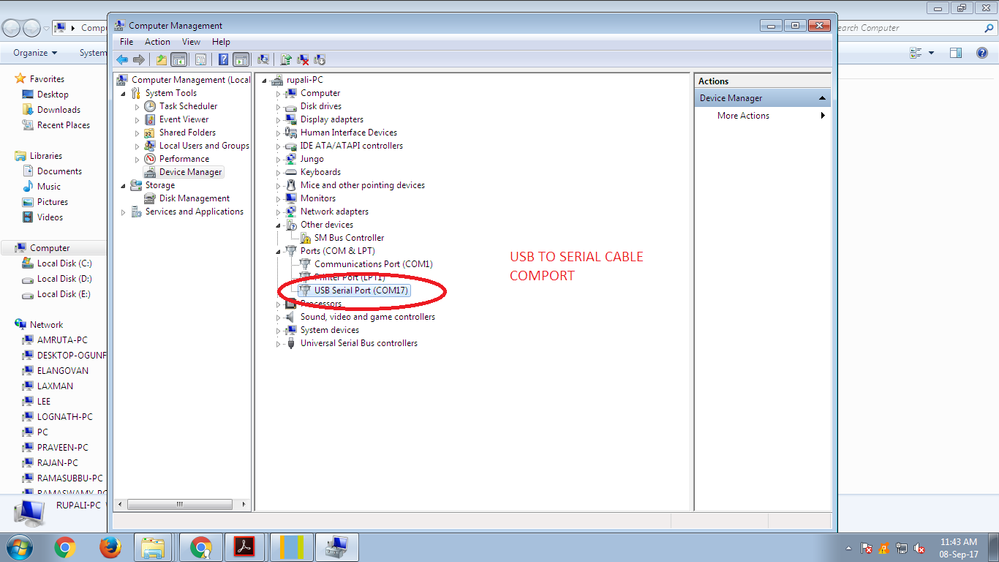Expand Services and Applications arrow

[124, 212]
